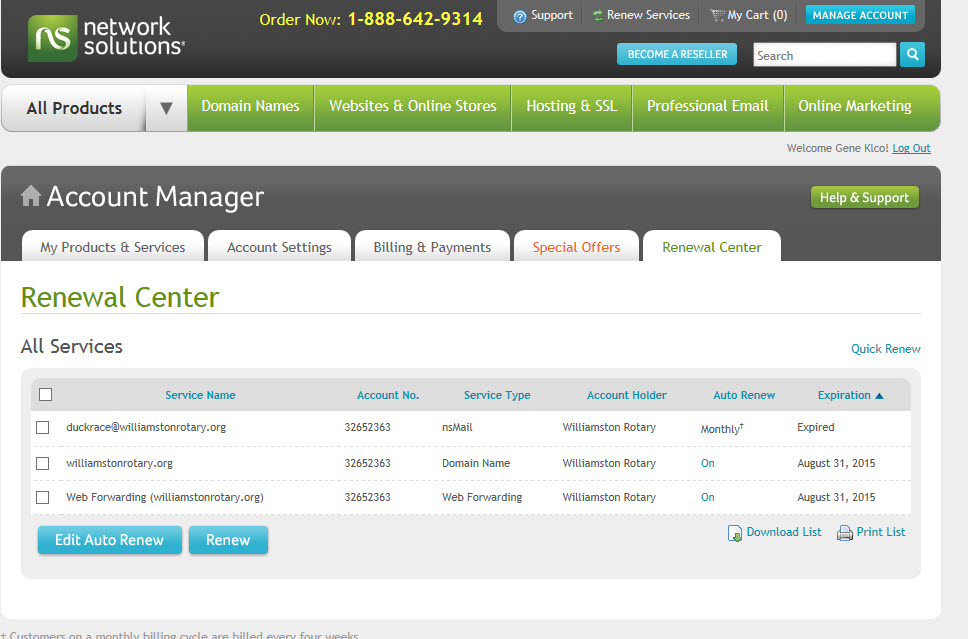Viewport: 968px width, 639px height.
Task: Click the Support link text
Action: point(552,15)
